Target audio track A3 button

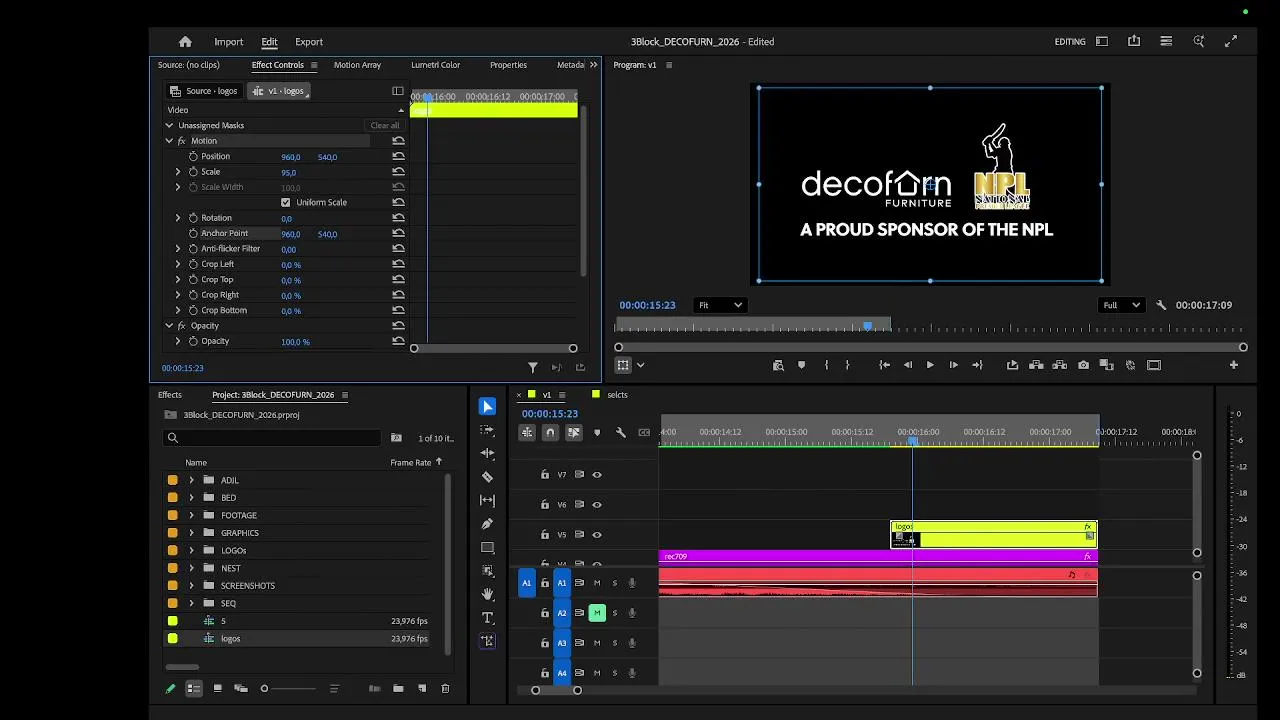(x=562, y=643)
